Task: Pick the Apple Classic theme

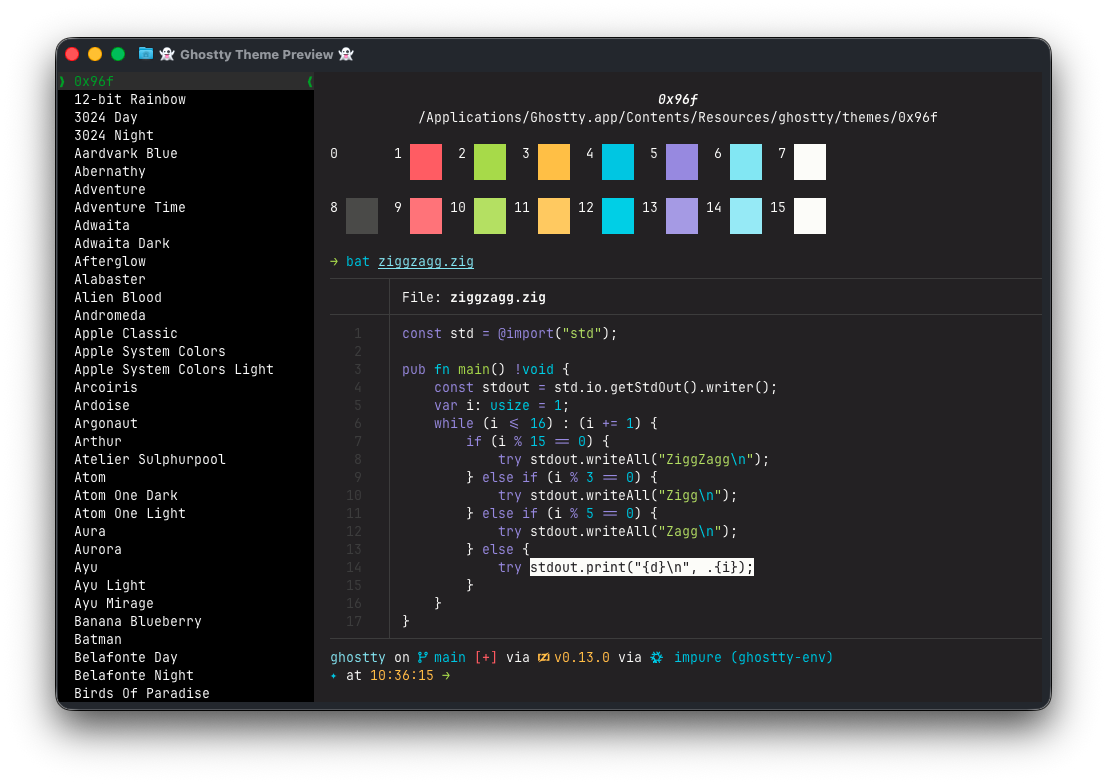Action: point(126,333)
